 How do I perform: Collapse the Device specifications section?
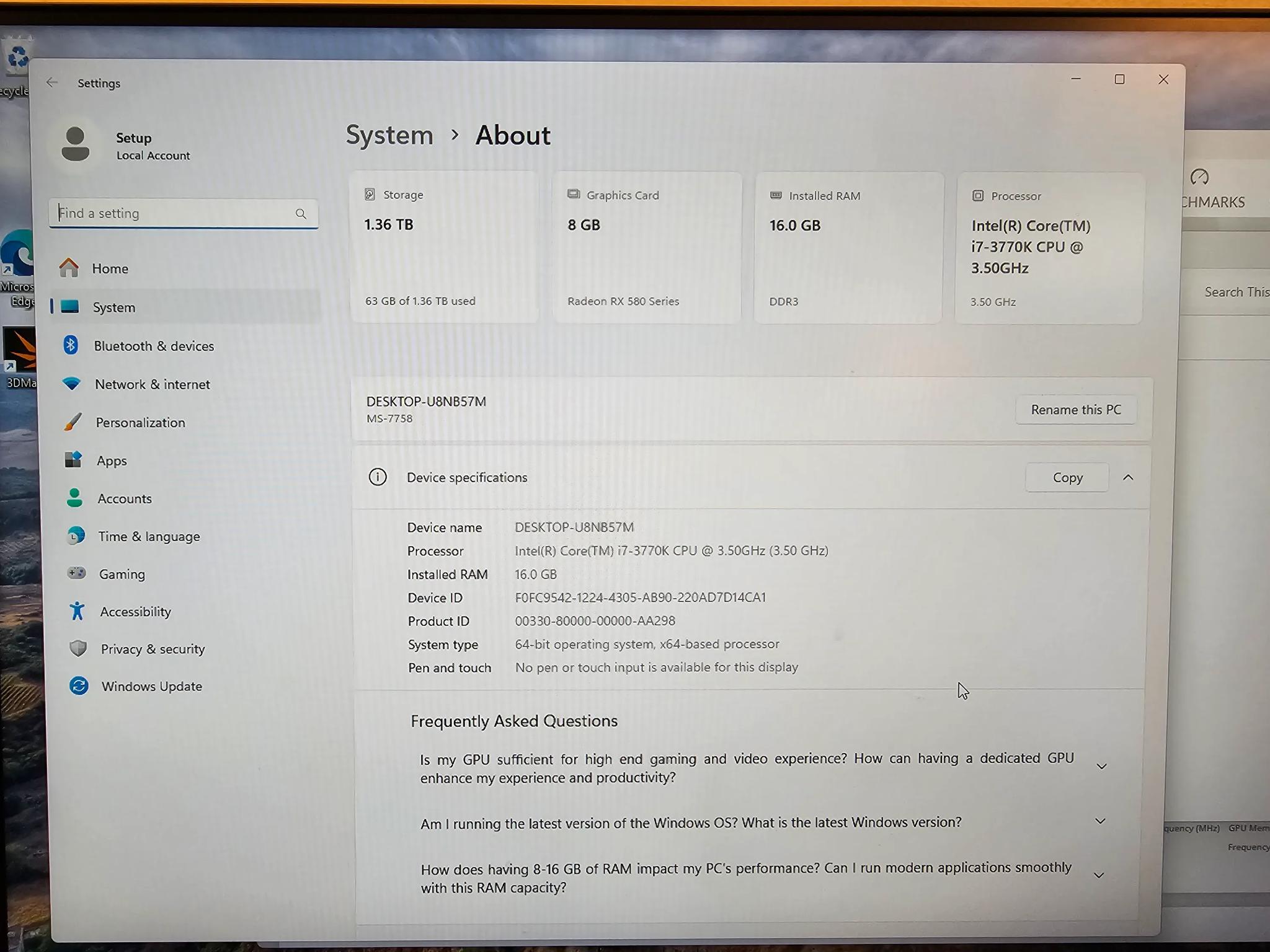click(x=1128, y=477)
